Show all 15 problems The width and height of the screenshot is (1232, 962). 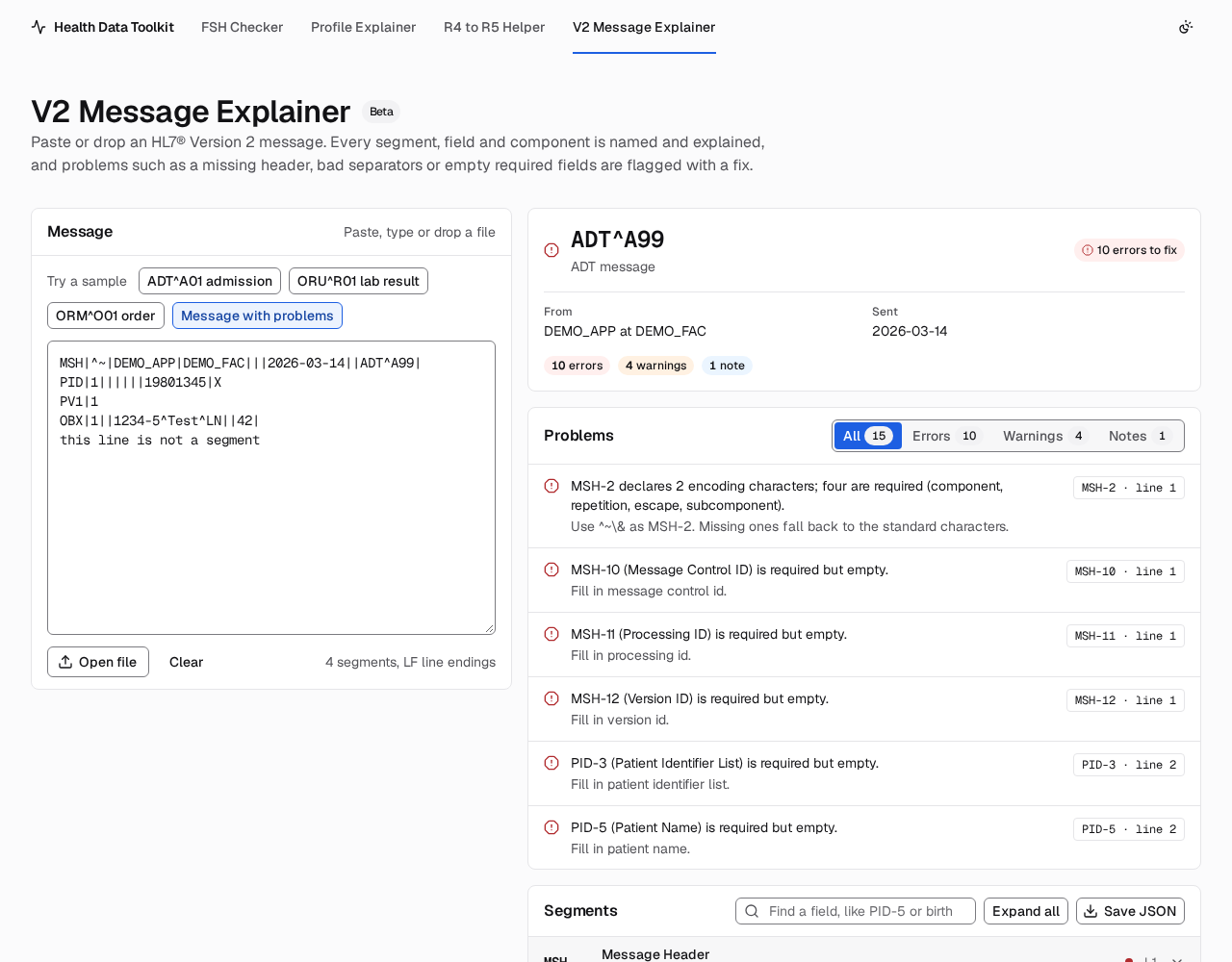[868, 436]
